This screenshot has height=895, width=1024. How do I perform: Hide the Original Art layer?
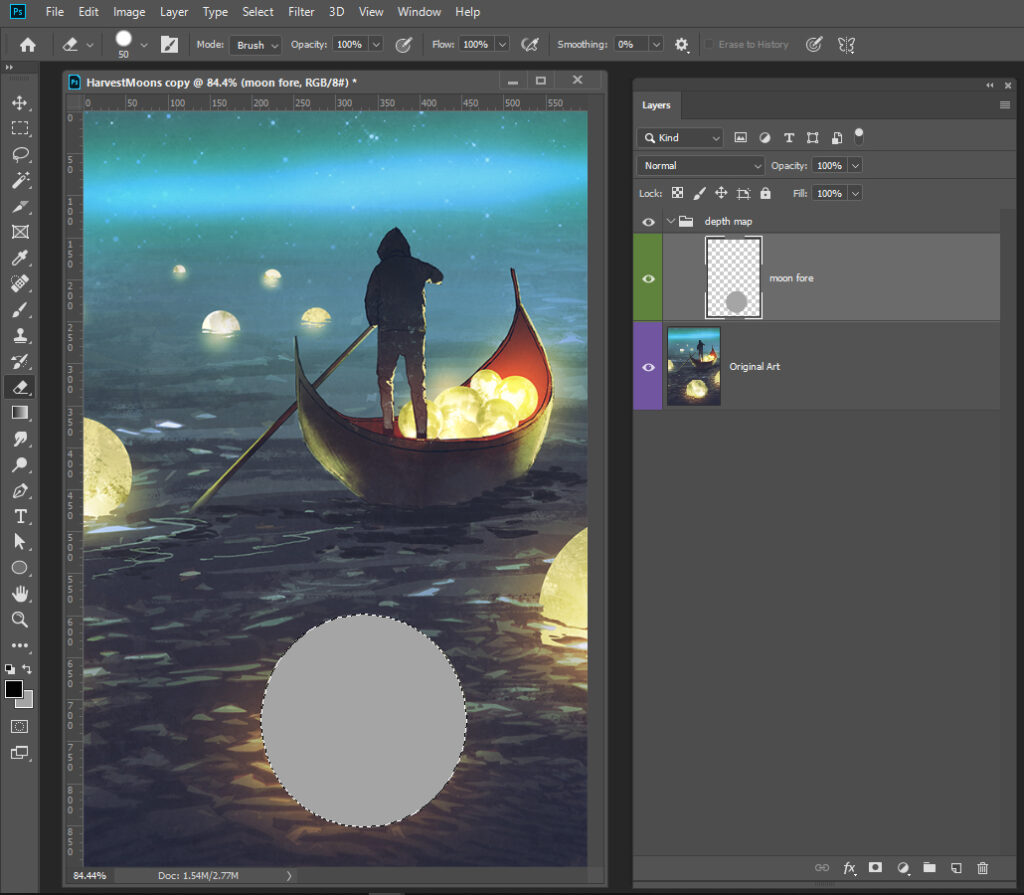[x=648, y=367]
